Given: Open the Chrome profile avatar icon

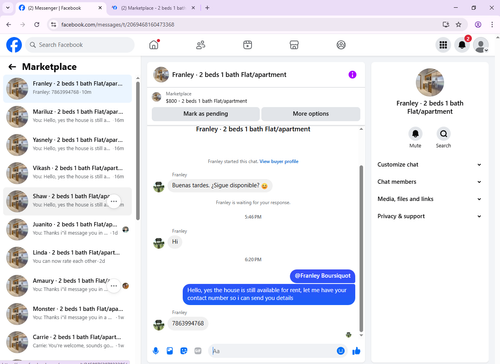Looking at the screenshot, I should point(478,24).
